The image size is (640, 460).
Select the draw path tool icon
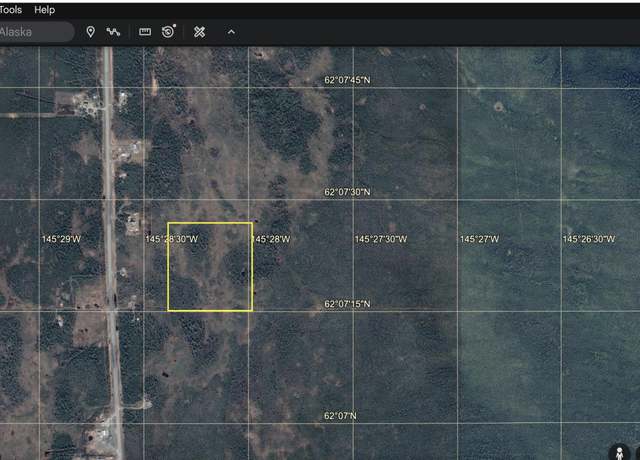point(113,32)
